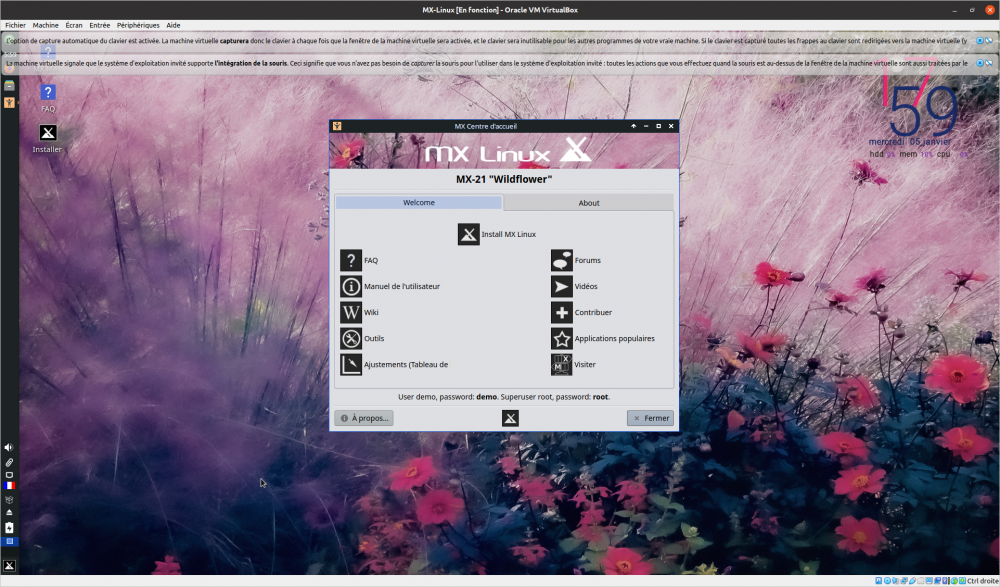Click the Manuel de l'utilisateur label

pyautogui.click(x=402, y=286)
